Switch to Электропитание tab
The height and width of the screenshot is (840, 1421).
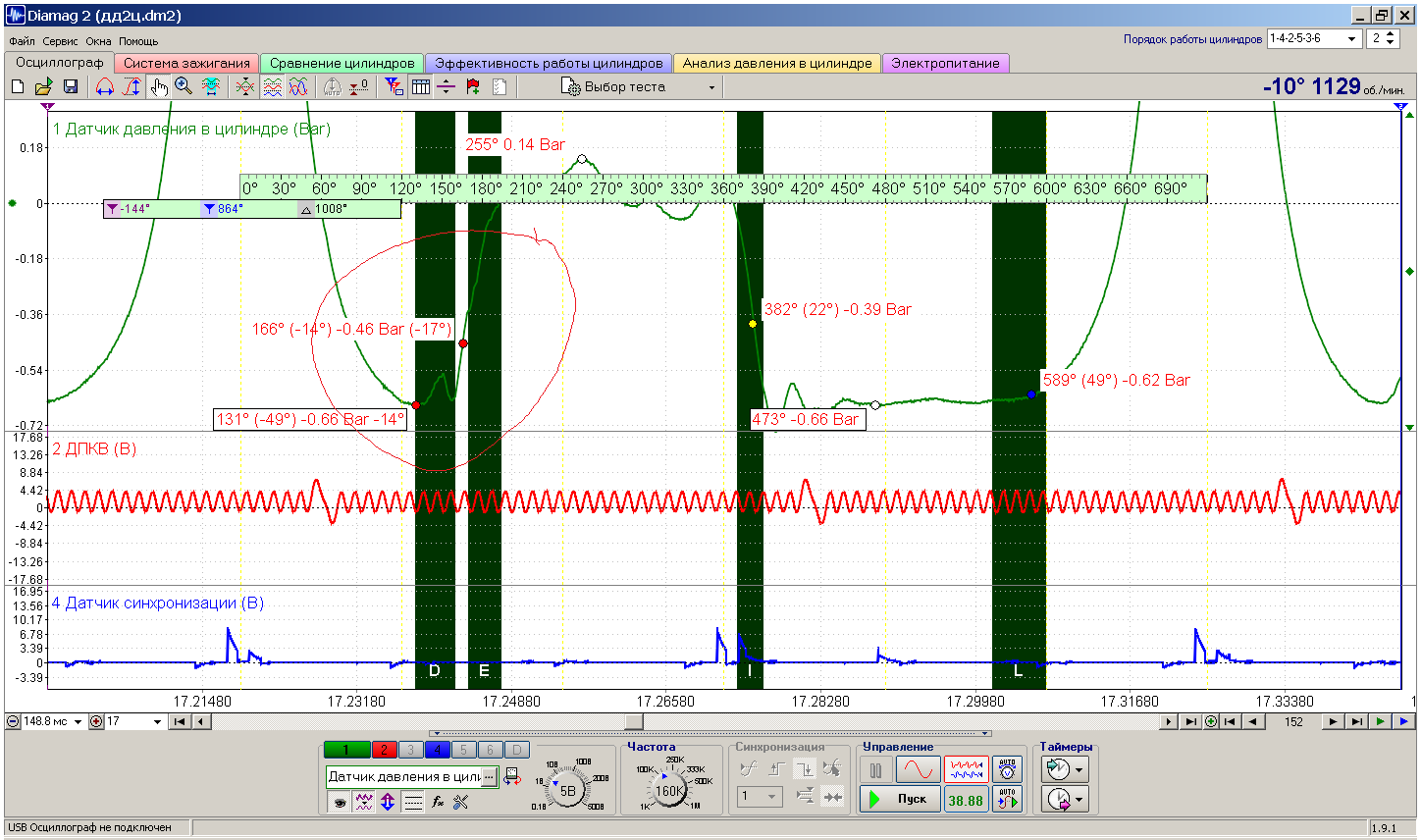945,63
